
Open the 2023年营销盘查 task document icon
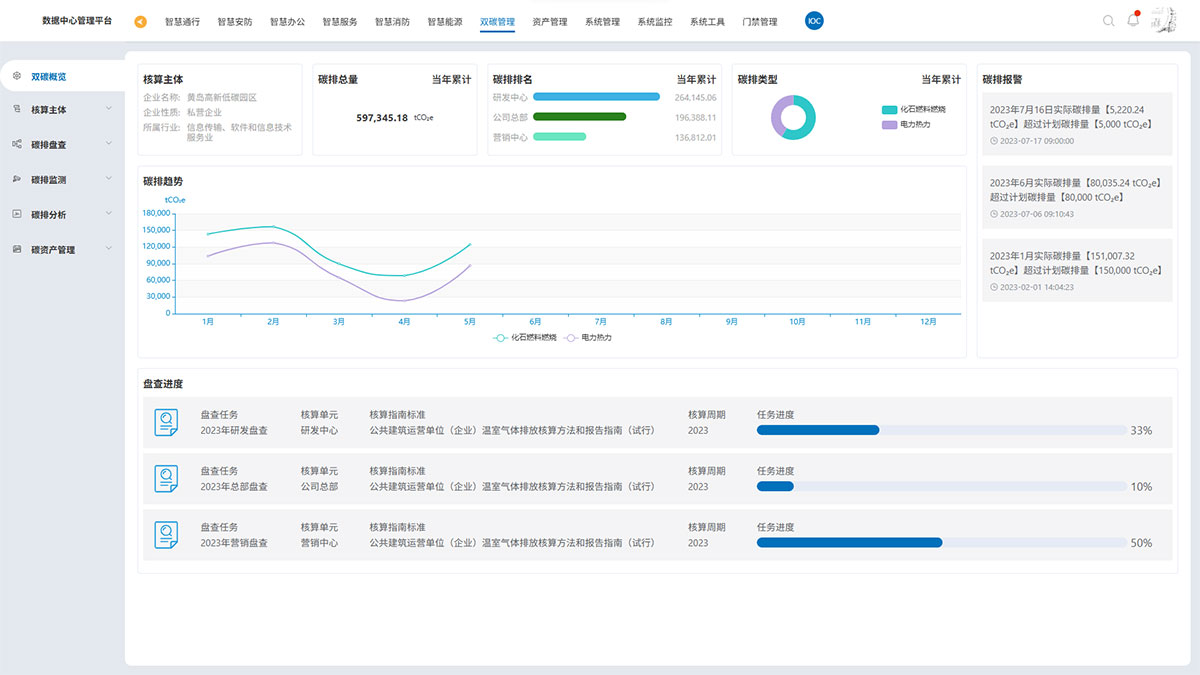pos(166,535)
